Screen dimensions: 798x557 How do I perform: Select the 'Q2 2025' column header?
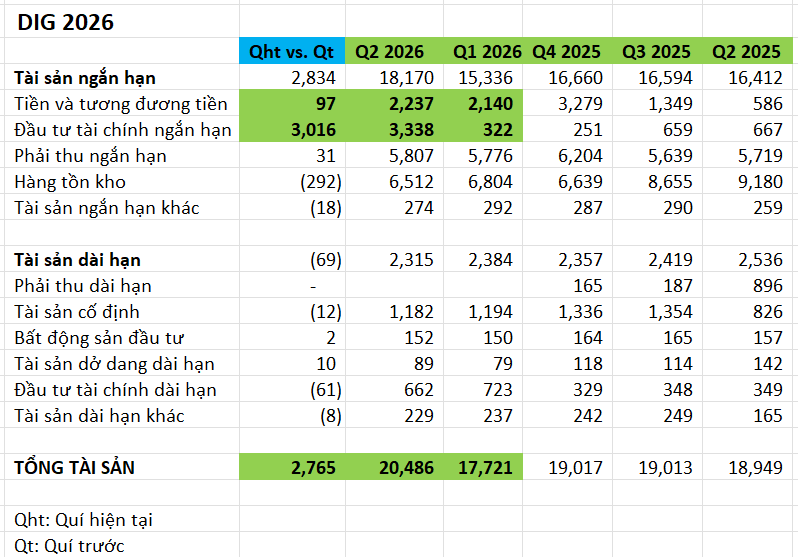(748, 51)
